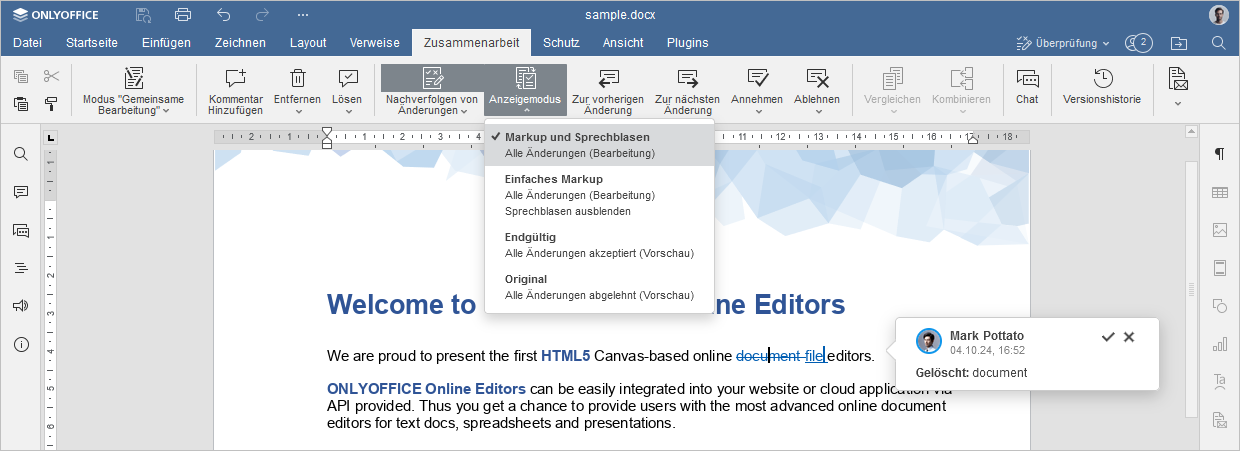
Task: Click the Print icon in title bar
Action: tap(183, 15)
